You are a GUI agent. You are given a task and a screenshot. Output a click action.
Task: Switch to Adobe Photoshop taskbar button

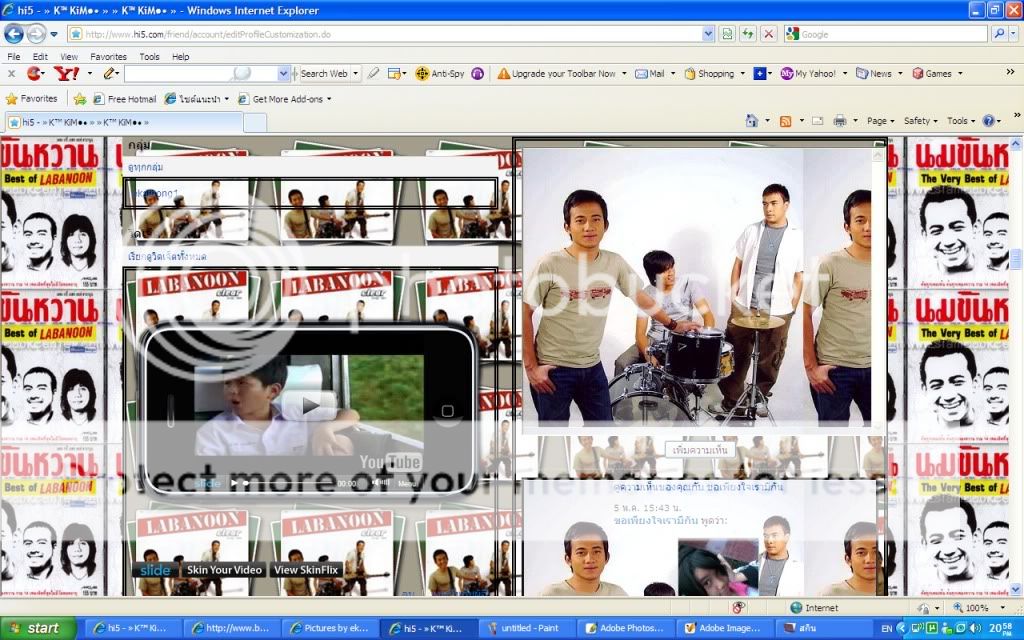click(626, 628)
